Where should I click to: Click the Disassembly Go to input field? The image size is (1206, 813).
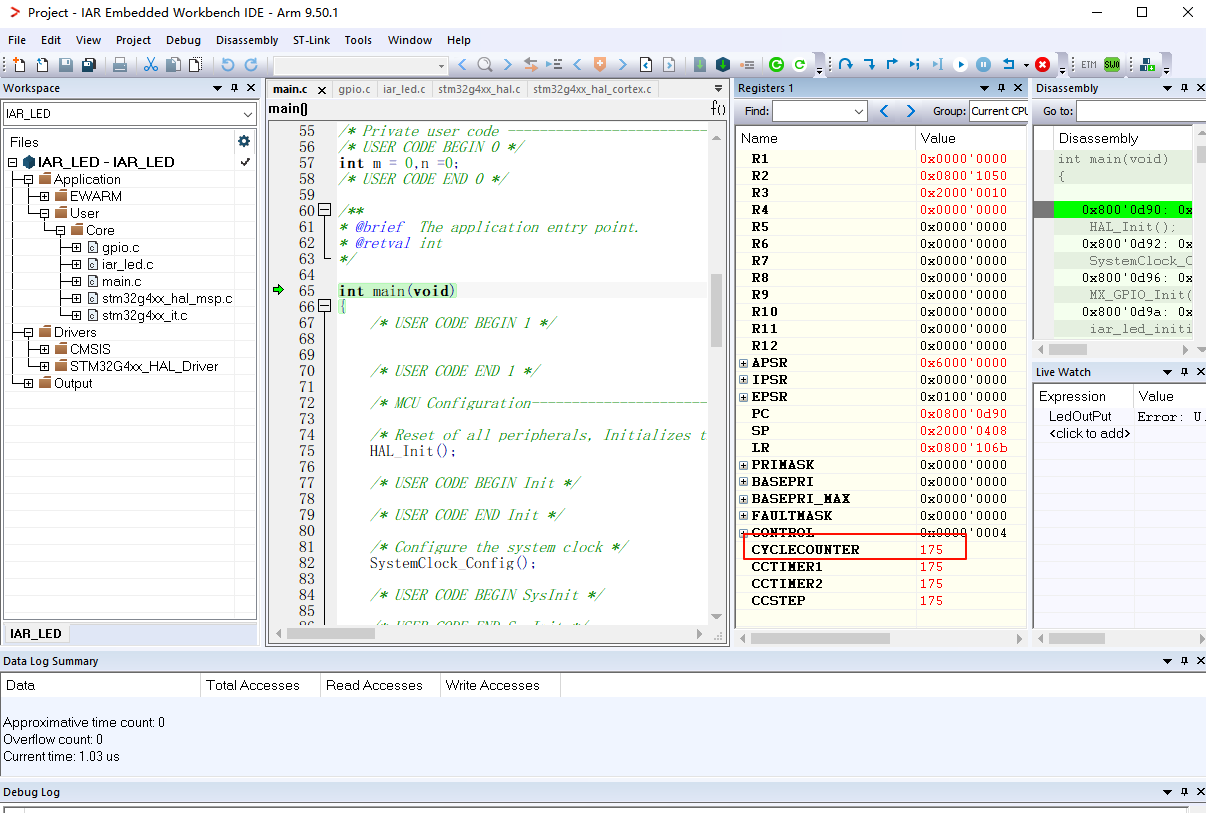pos(1142,111)
